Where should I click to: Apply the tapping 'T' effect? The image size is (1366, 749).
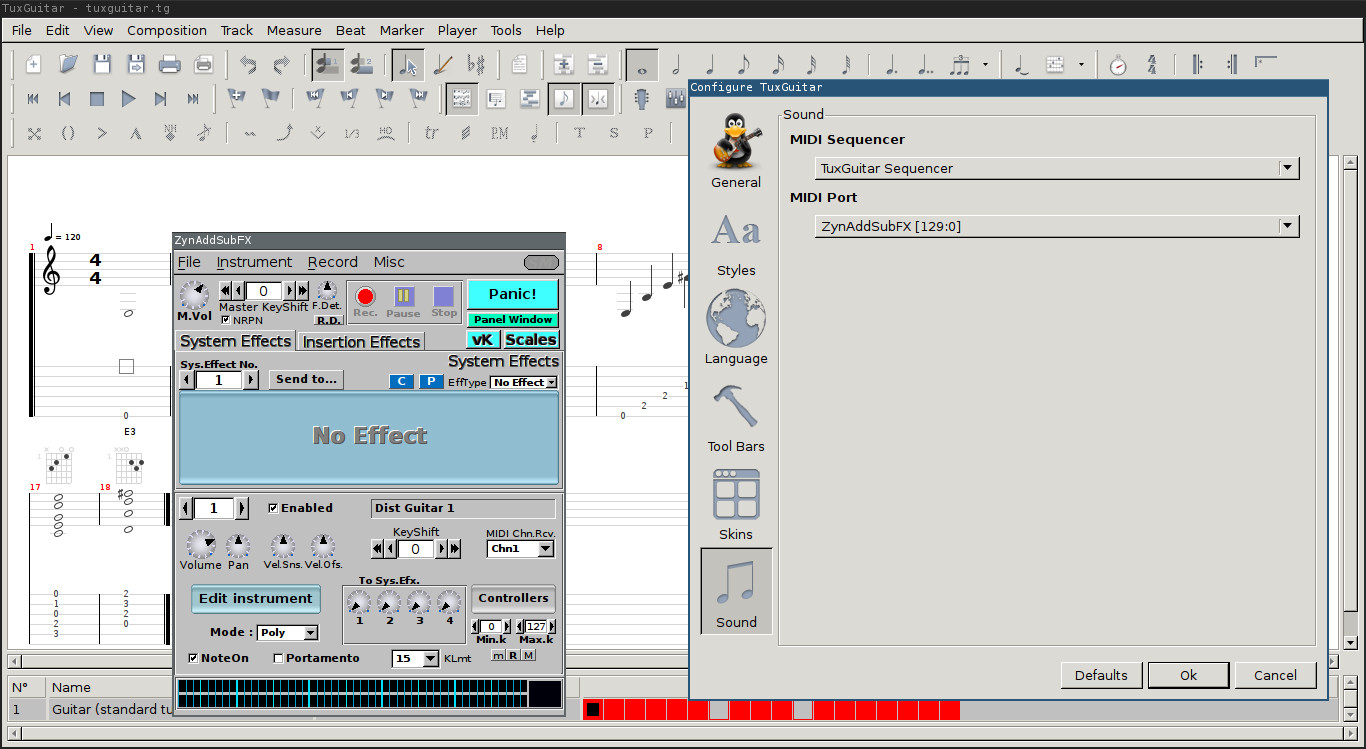tap(579, 133)
